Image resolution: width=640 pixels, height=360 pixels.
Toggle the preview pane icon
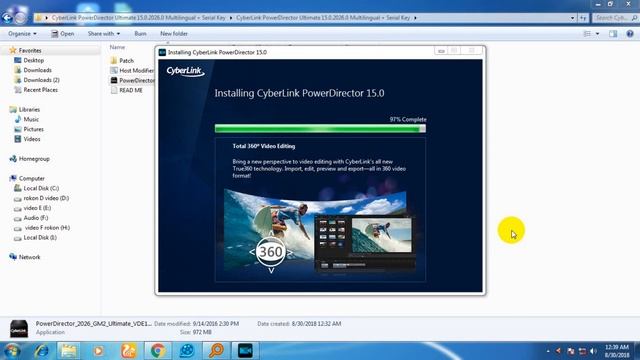point(613,34)
